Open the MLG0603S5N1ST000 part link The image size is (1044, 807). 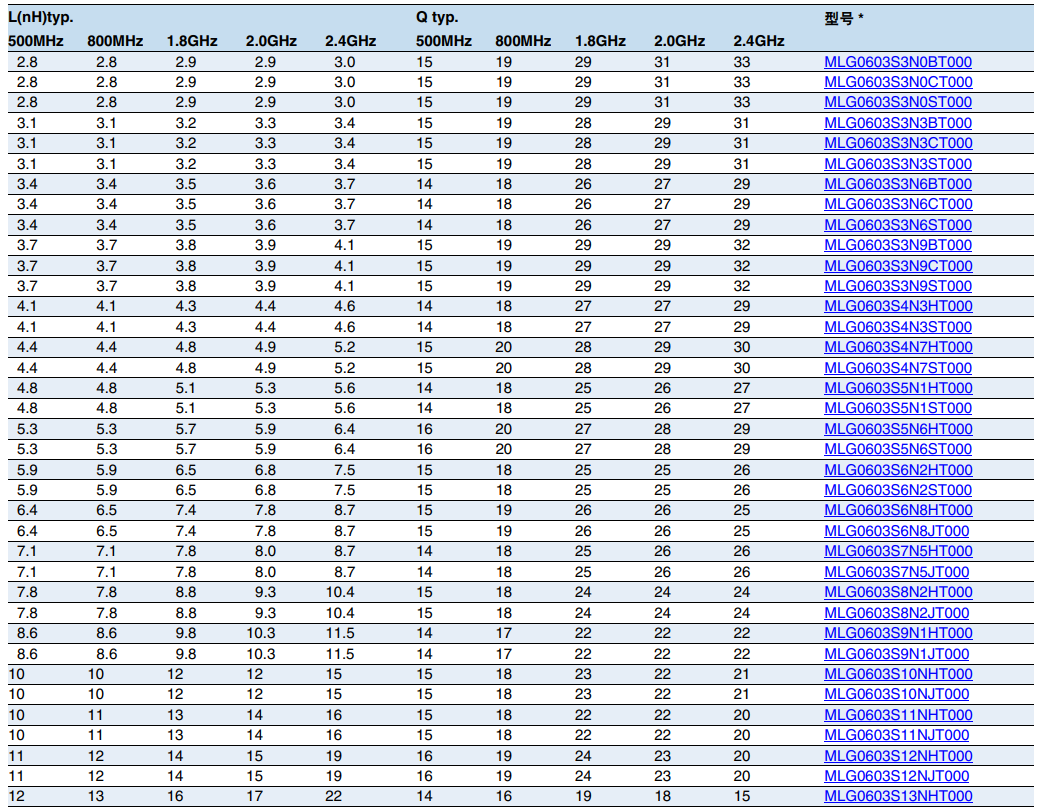tap(898, 408)
